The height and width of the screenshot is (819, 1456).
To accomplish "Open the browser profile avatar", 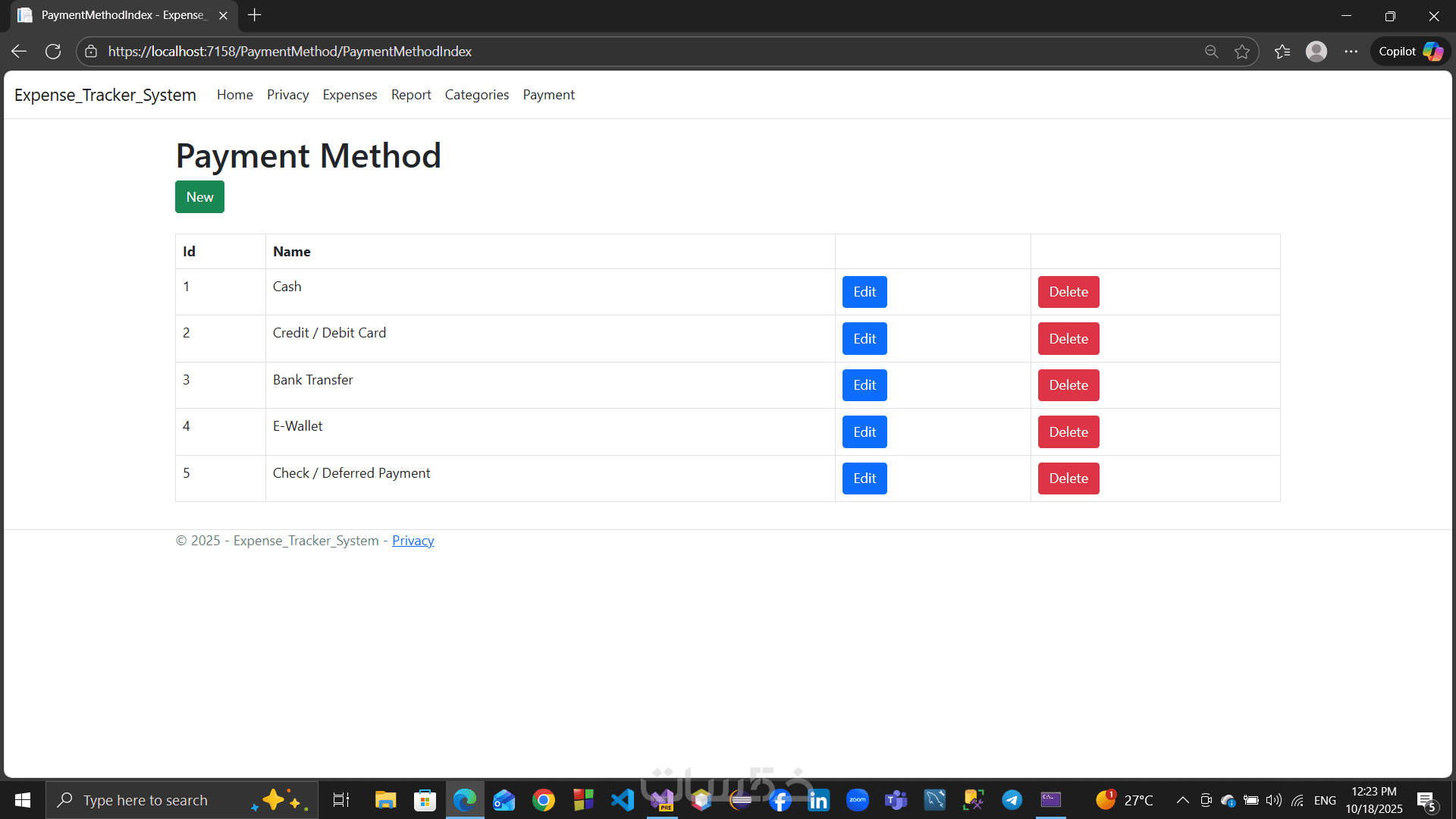I will tap(1316, 52).
